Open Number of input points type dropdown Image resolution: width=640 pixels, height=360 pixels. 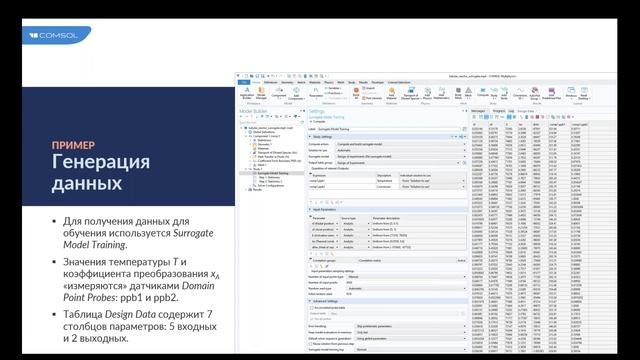click(x=406, y=277)
